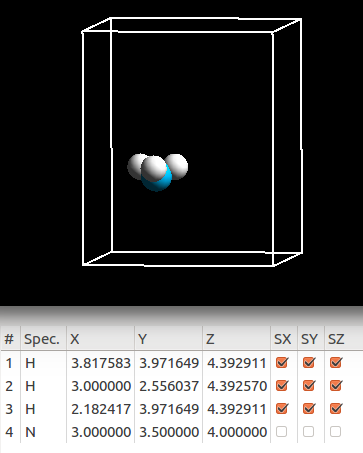Uncheck SY checkbox for atom 1 H

(309, 363)
